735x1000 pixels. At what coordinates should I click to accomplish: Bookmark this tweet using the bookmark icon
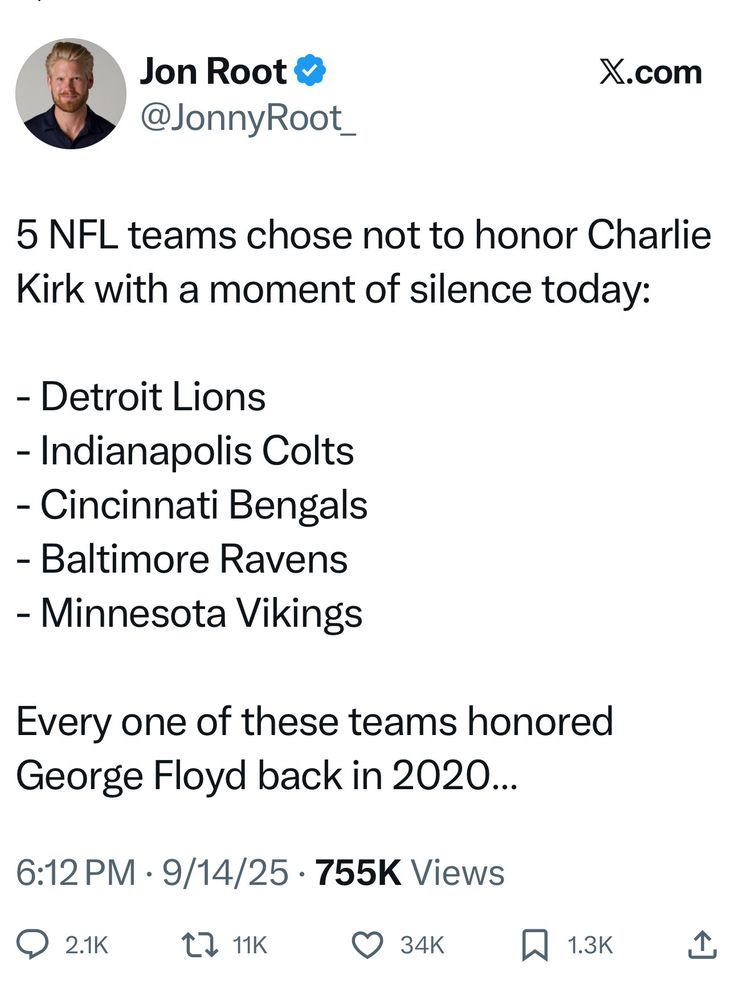(536, 943)
